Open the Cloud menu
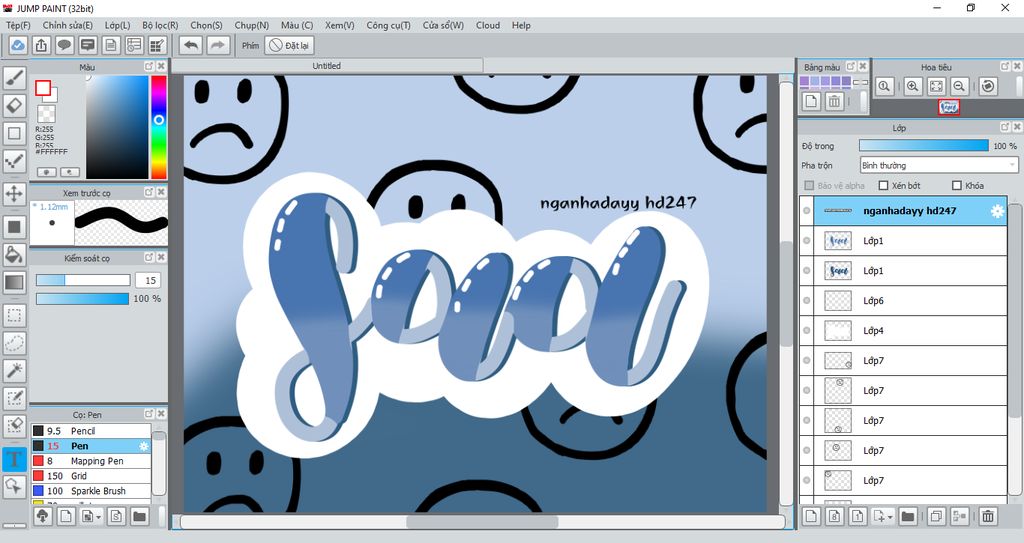 point(488,25)
